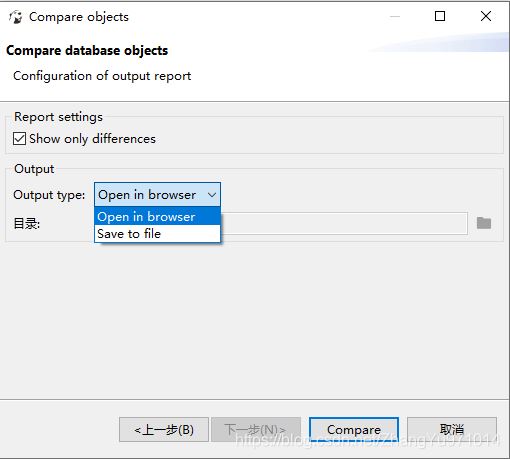
Task: Click the 取消 cancel button
Action: [x=452, y=430]
